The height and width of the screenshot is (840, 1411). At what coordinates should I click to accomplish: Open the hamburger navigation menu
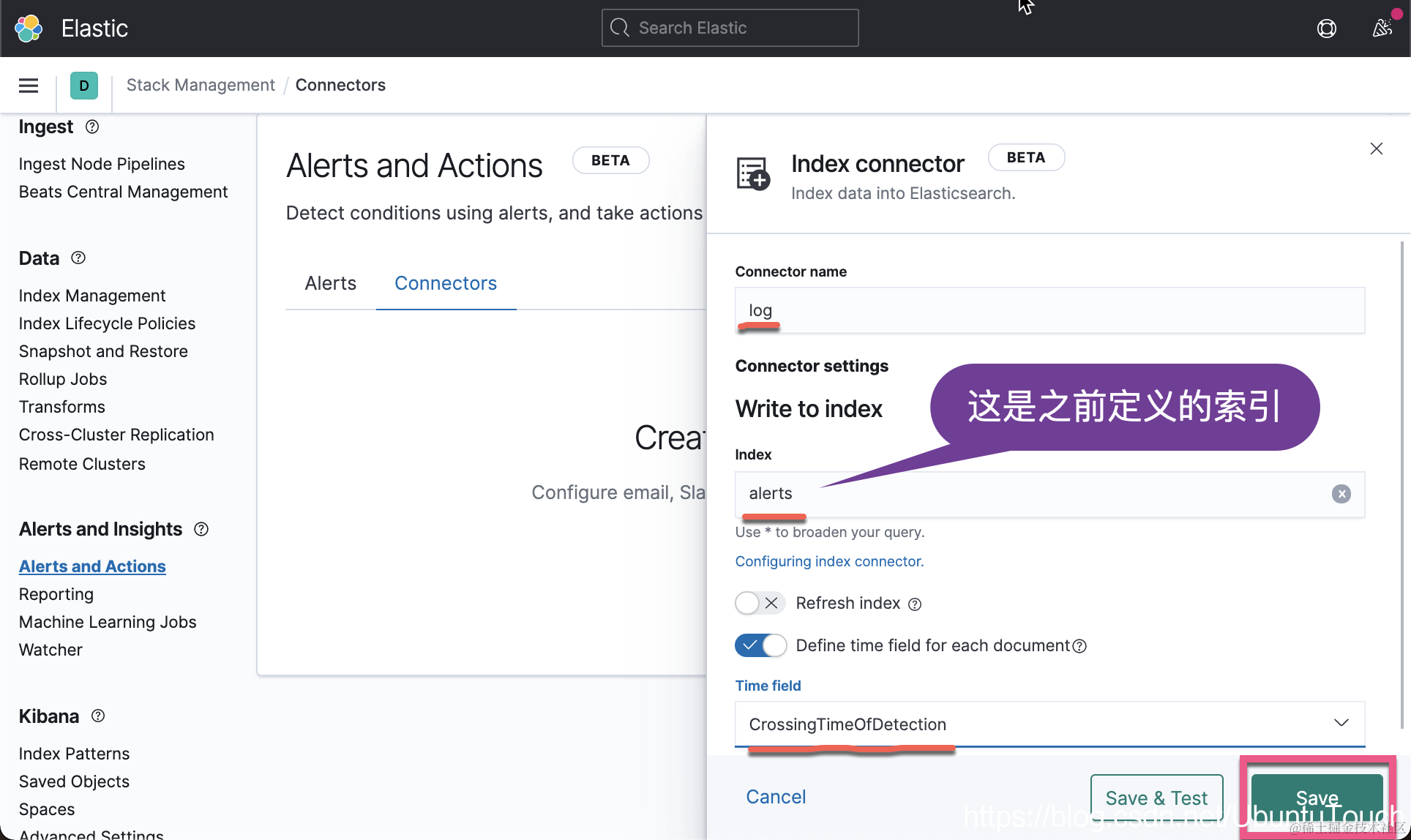pos(29,86)
